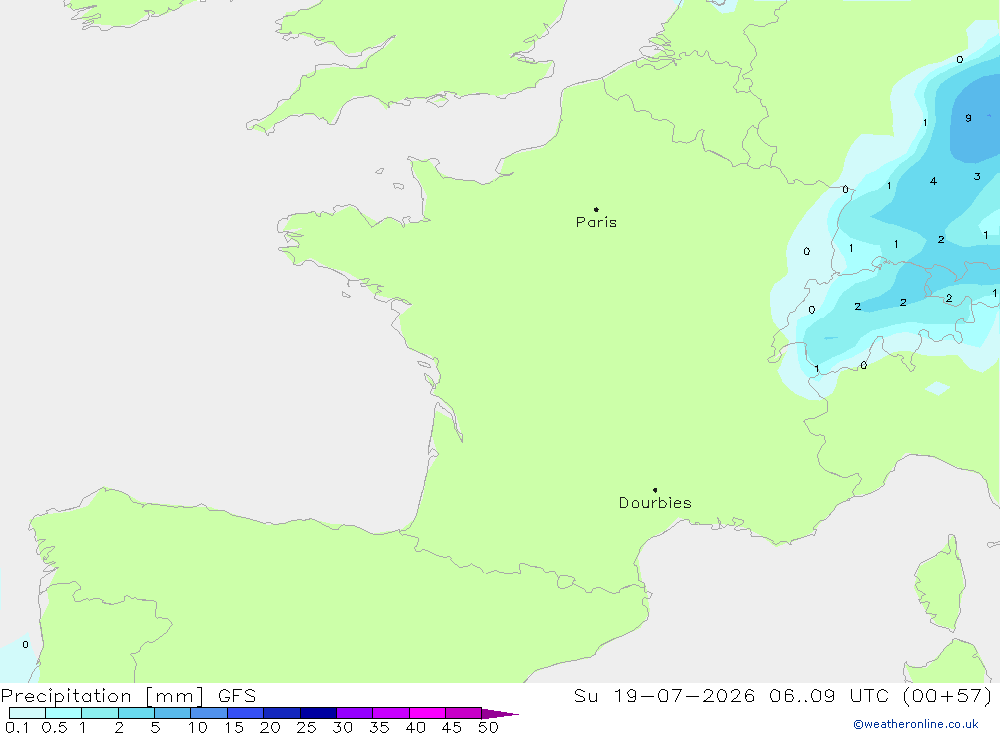The image size is (1000, 733).
Task: Click the legend label 40
Action: [416, 727]
